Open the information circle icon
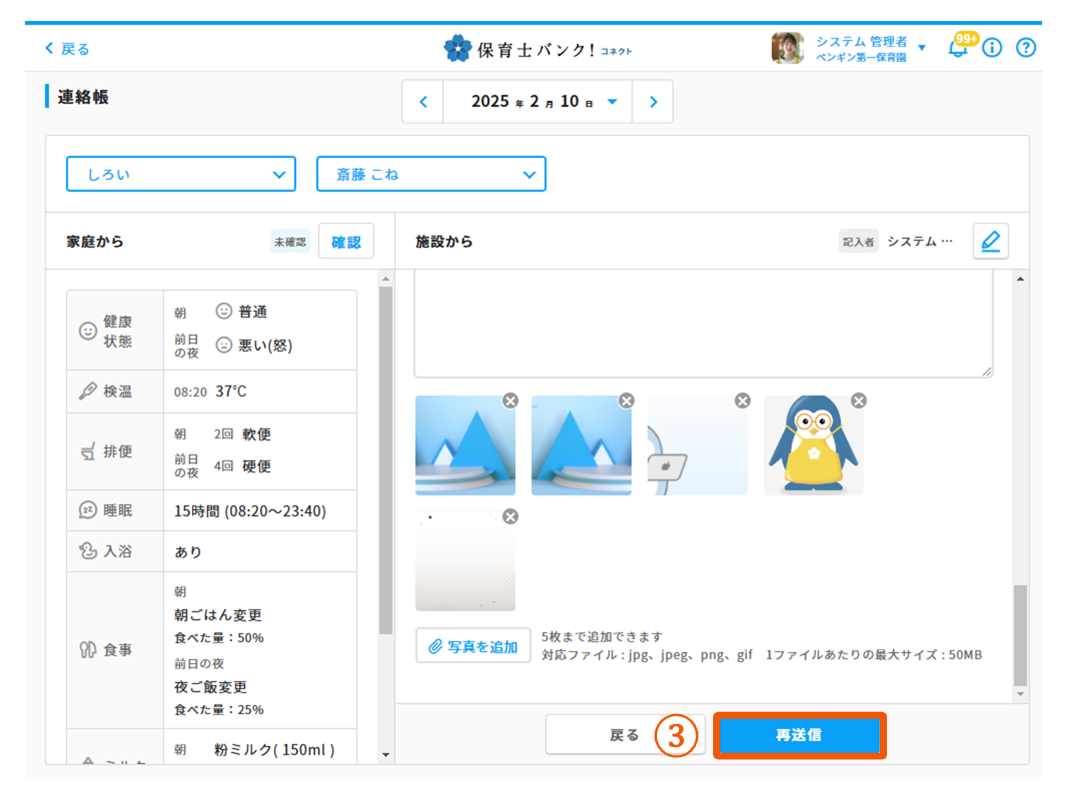 click(x=992, y=48)
